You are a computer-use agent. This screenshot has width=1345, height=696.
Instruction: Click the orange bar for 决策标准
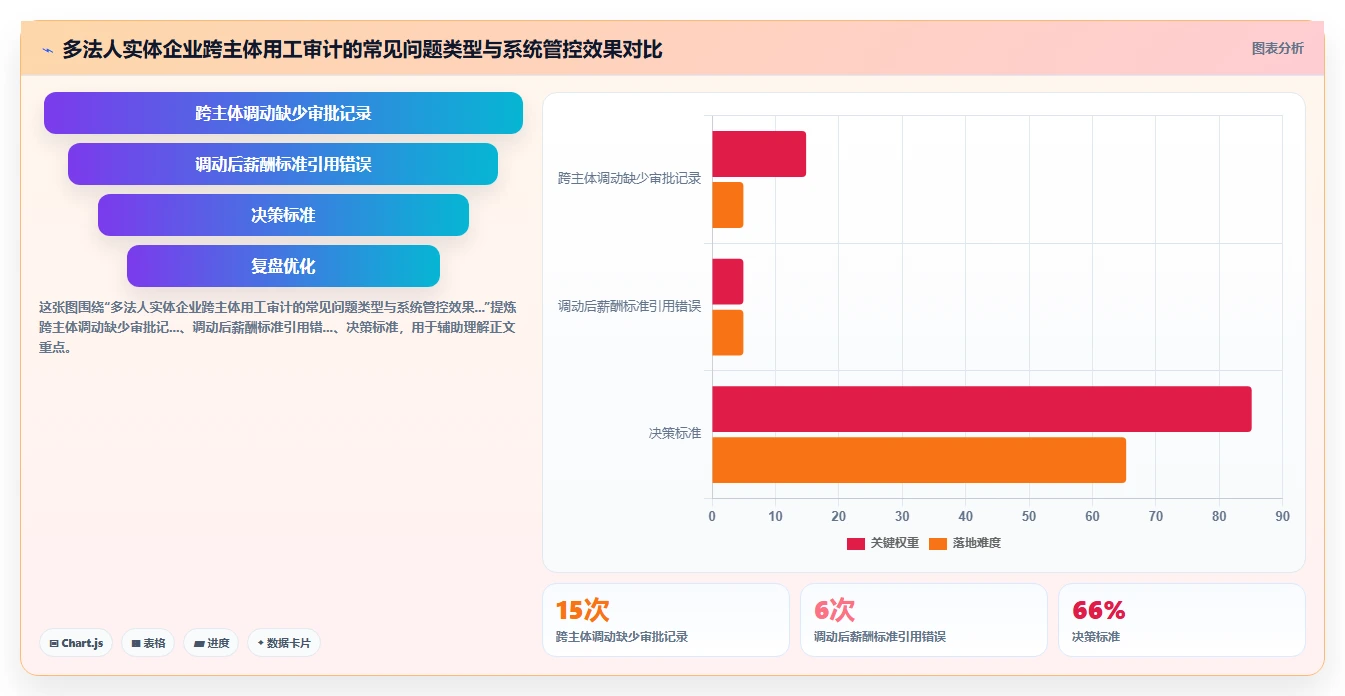[x=918, y=460]
